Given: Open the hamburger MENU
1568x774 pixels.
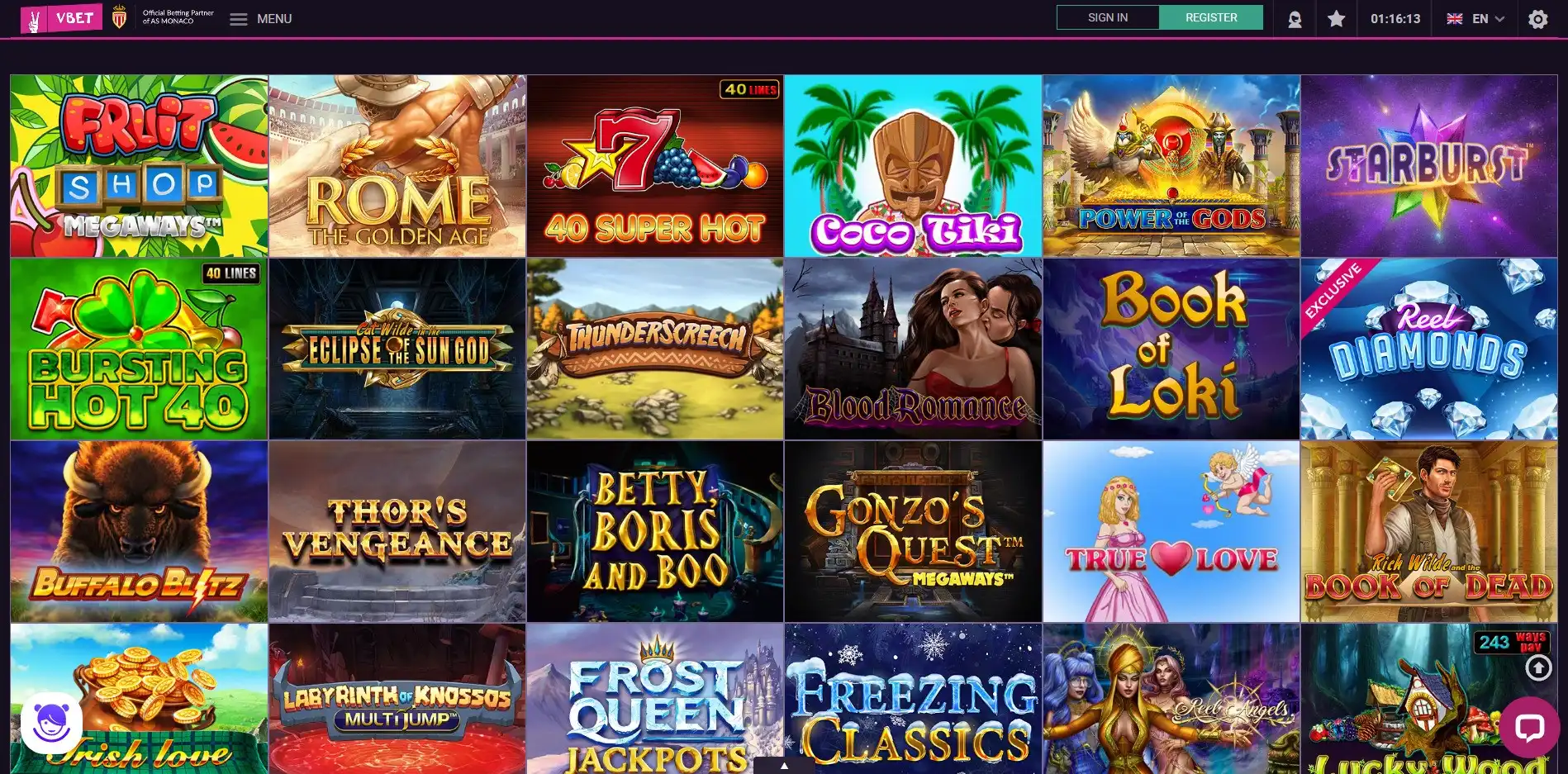Looking at the screenshot, I should coord(261,19).
